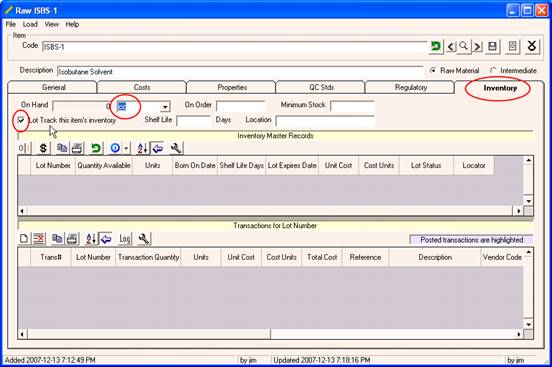This screenshot has height=367, width=552.
Task: Sort transactions with Transactions toolbar sort icon
Action: (x=91, y=239)
